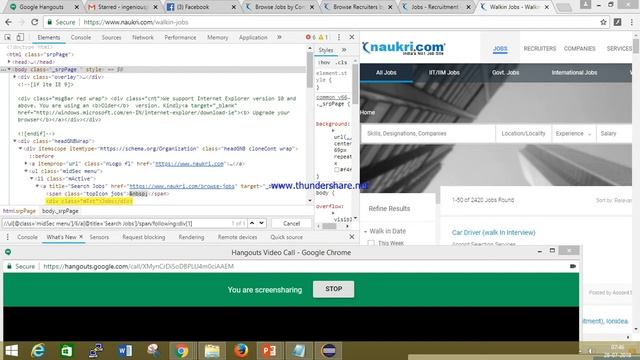The height and width of the screenshot is (360, 640).
Task: Close the bottom DevTools drawer
Action: (351, 237)
